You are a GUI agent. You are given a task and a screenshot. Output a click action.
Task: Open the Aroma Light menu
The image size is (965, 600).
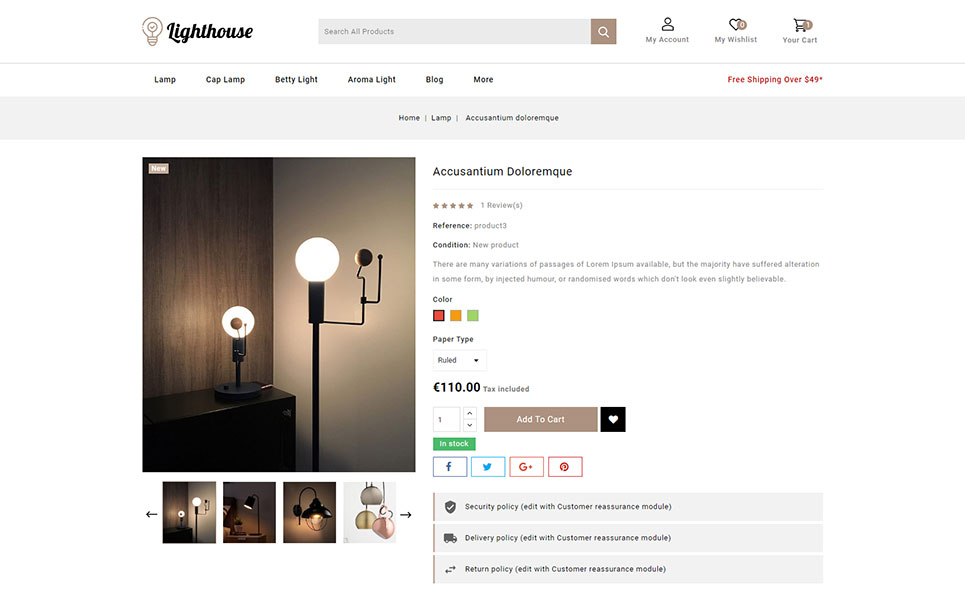coord(372,79)
